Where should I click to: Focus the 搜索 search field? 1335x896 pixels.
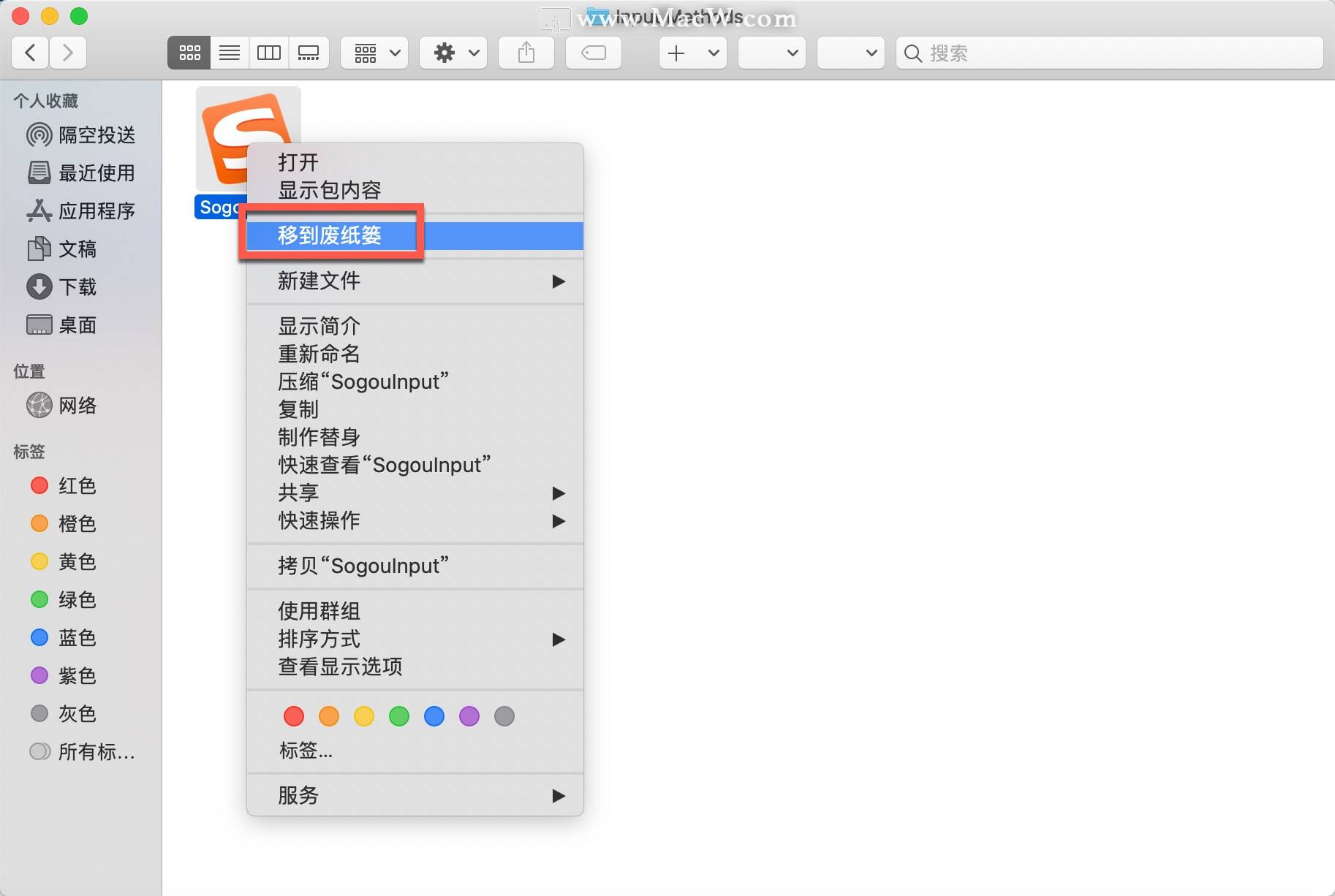(x=1110, y=53)
